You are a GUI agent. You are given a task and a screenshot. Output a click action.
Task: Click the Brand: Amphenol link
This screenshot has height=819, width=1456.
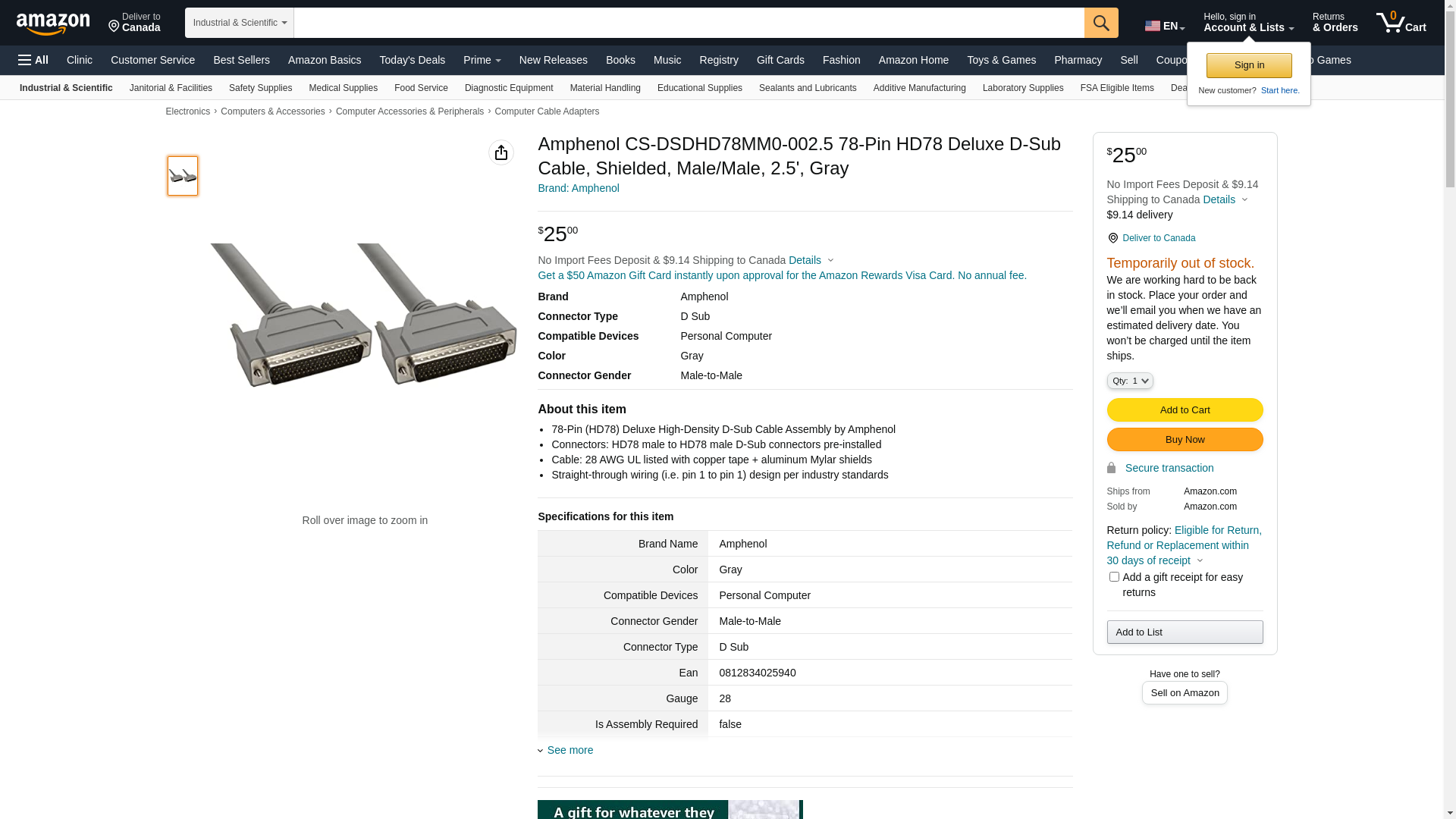[578, 188]
